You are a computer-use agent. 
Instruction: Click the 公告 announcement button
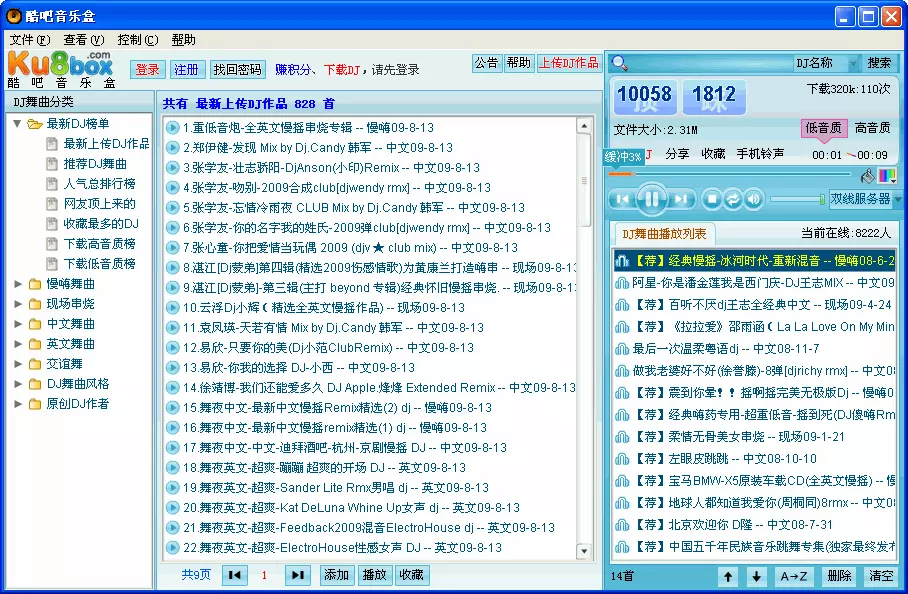(486, 63)
